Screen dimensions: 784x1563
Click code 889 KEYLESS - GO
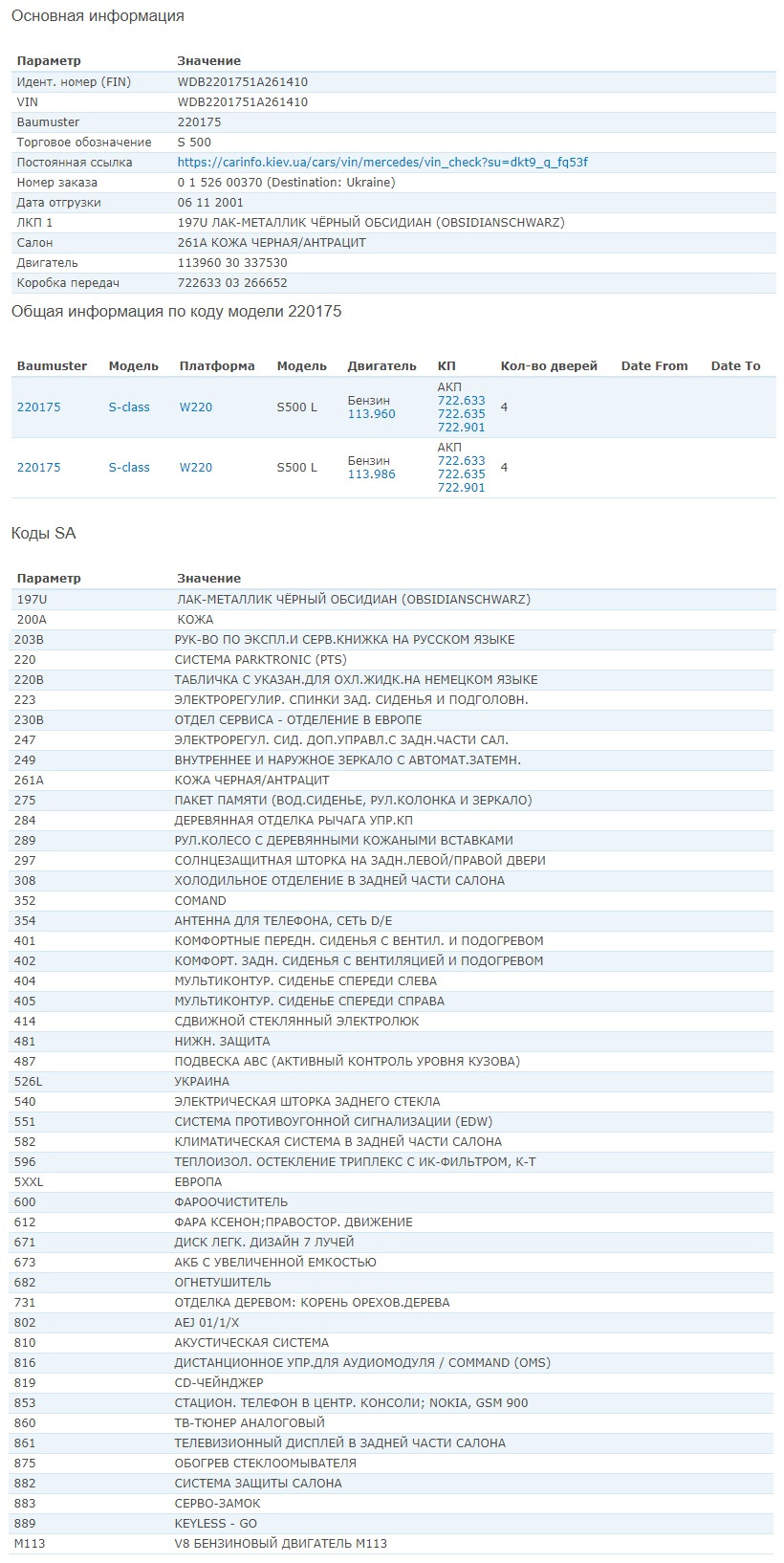(x=392, y=1524)
